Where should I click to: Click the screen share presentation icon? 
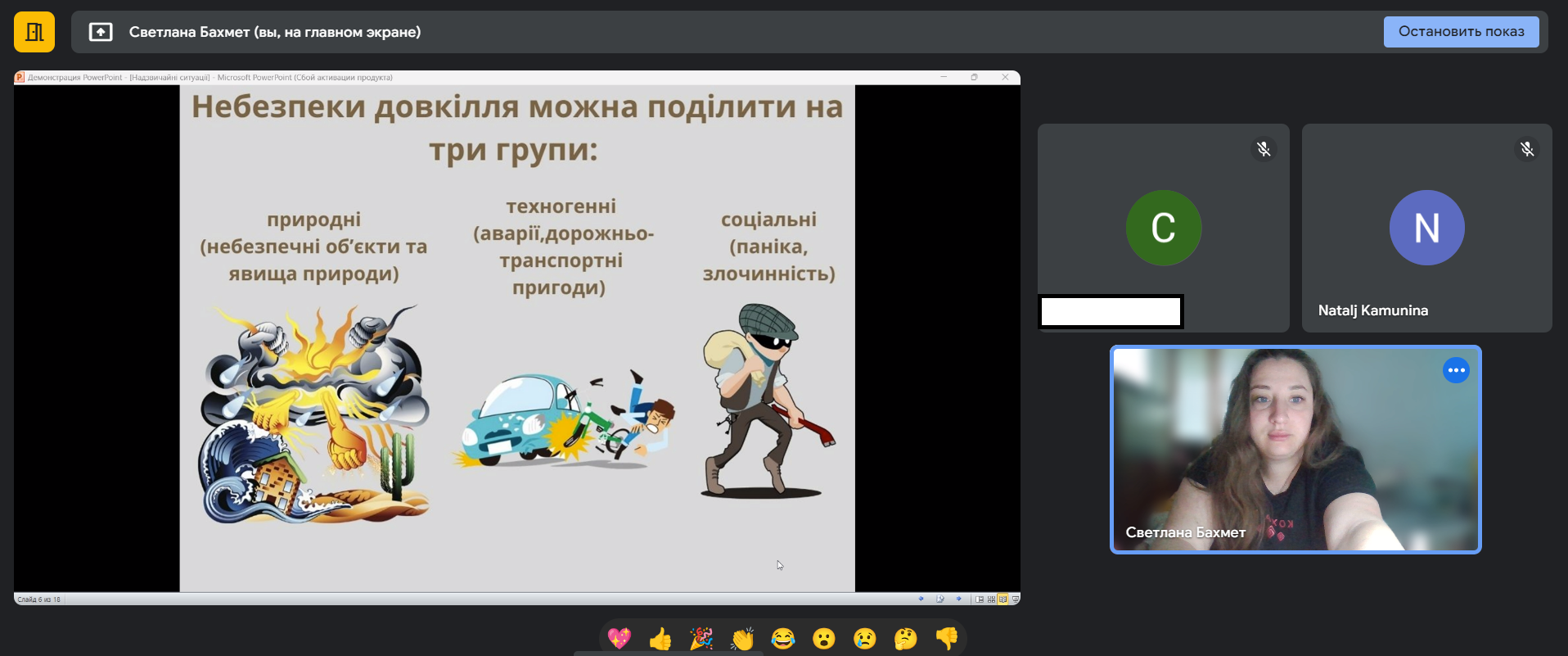point(101,32)
